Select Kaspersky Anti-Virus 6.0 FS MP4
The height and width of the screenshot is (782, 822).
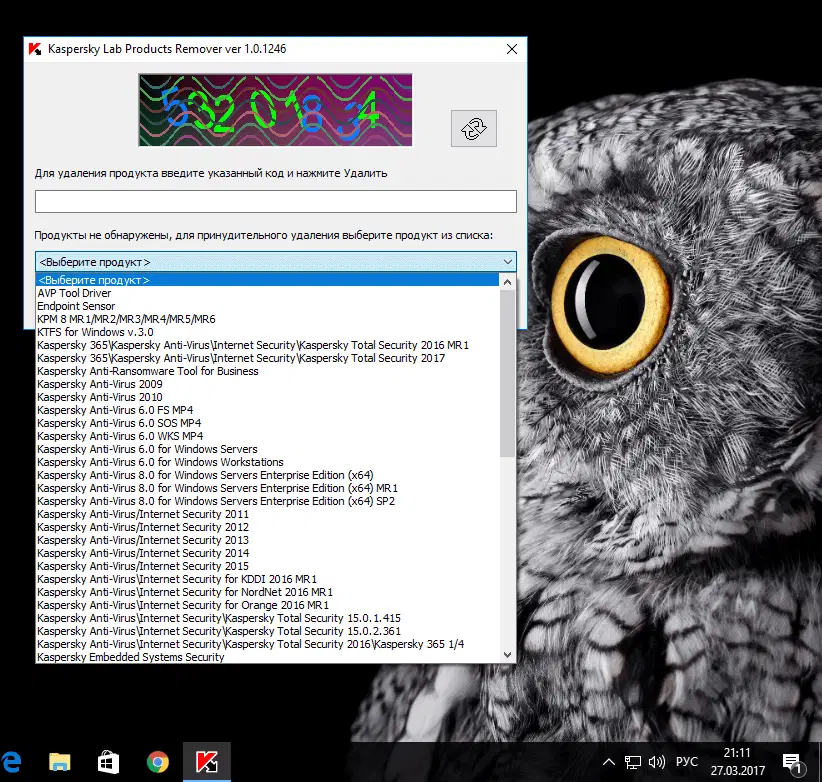267,410
